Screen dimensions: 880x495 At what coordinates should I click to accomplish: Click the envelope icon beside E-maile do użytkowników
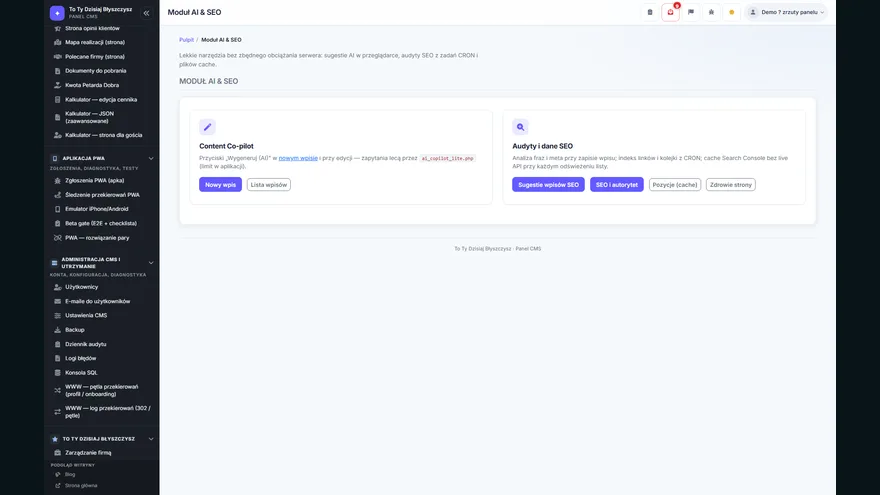point(57,301)
